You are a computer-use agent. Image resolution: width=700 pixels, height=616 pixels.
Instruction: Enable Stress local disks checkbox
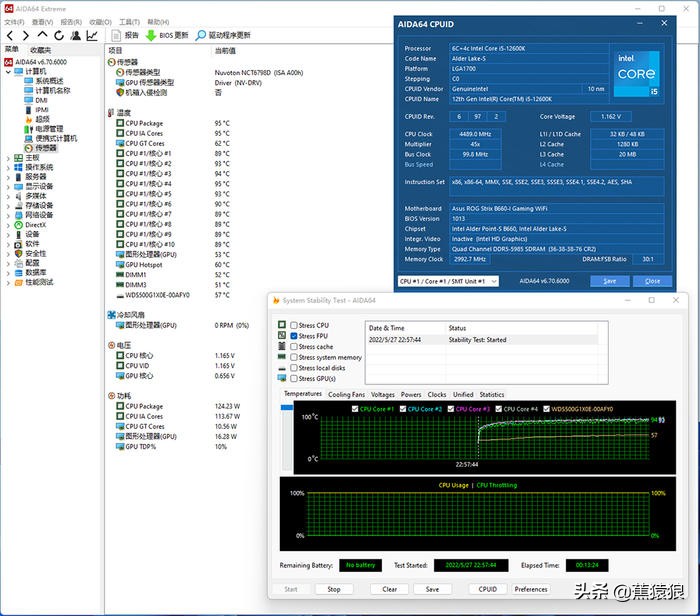pos(294,368)
